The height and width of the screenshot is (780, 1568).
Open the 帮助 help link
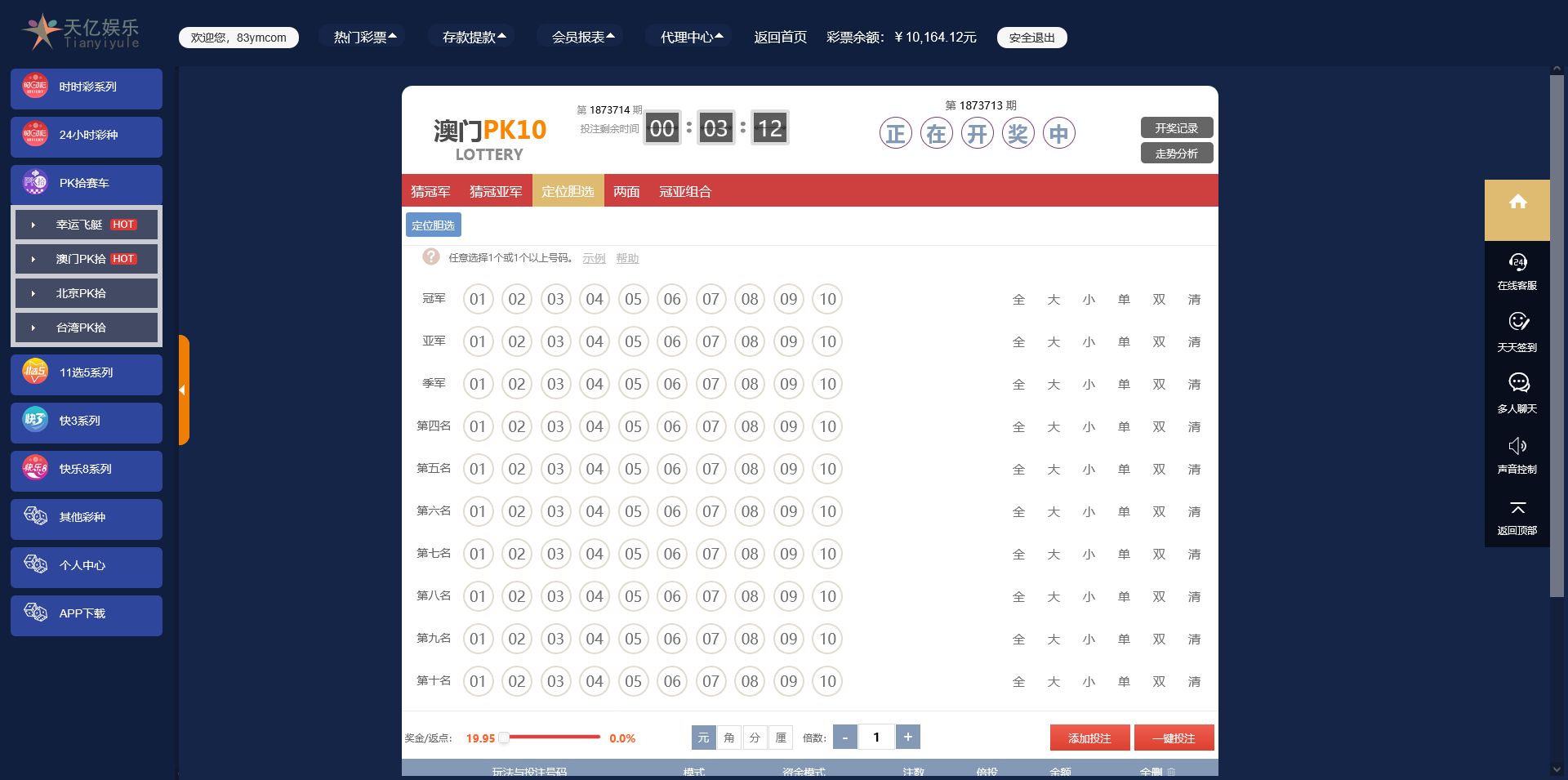point(627,258)
